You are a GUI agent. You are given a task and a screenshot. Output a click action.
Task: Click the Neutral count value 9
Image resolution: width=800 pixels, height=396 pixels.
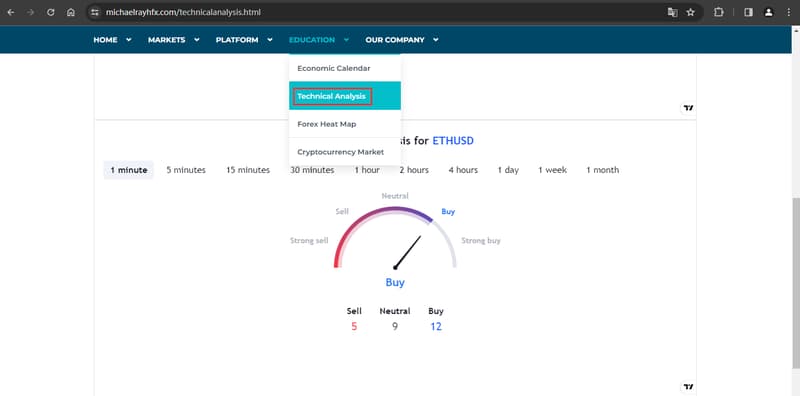(x=395, y=327)
